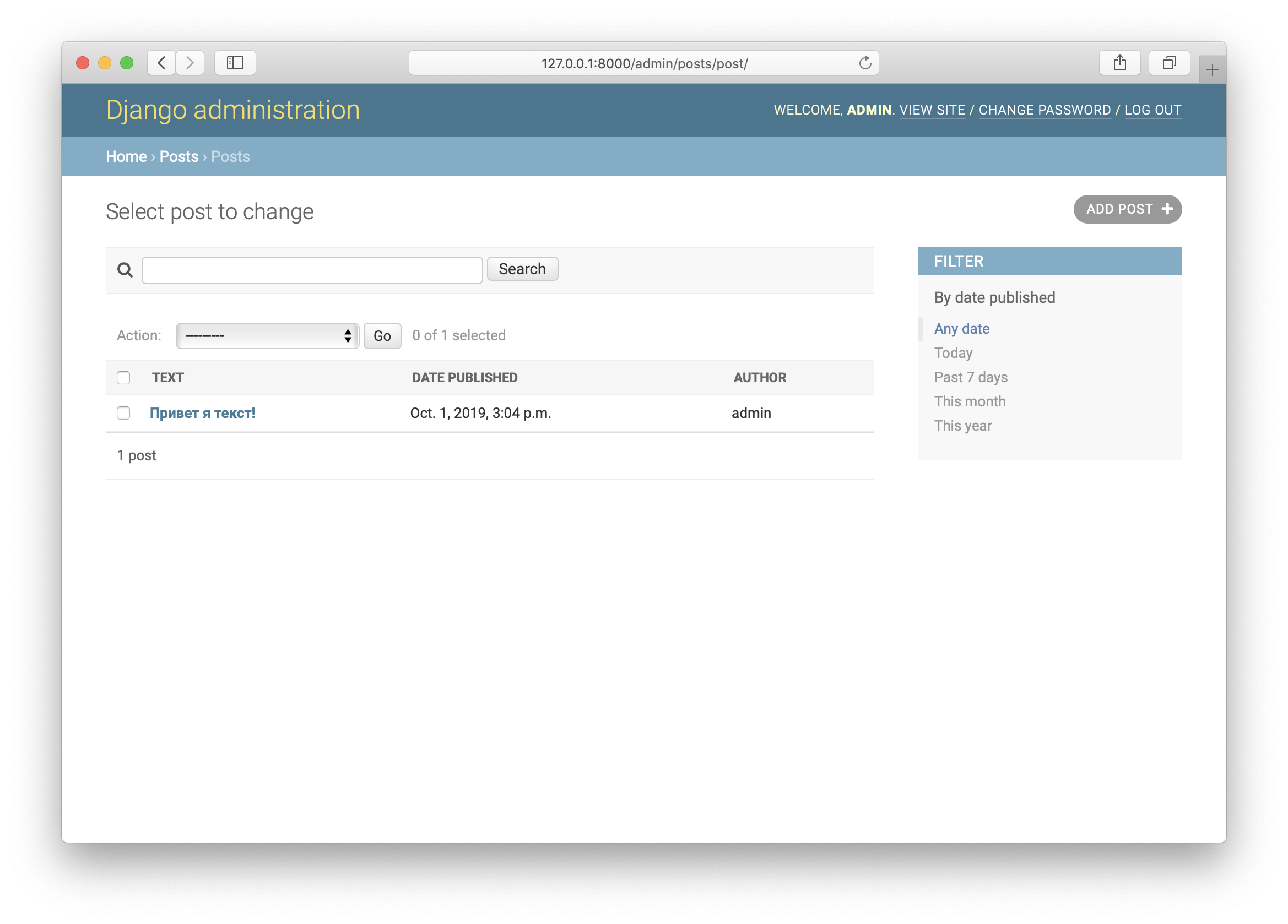Go back with Safari's back arrow
This screenshot has width=1288, height=924.
click(161, 62)
